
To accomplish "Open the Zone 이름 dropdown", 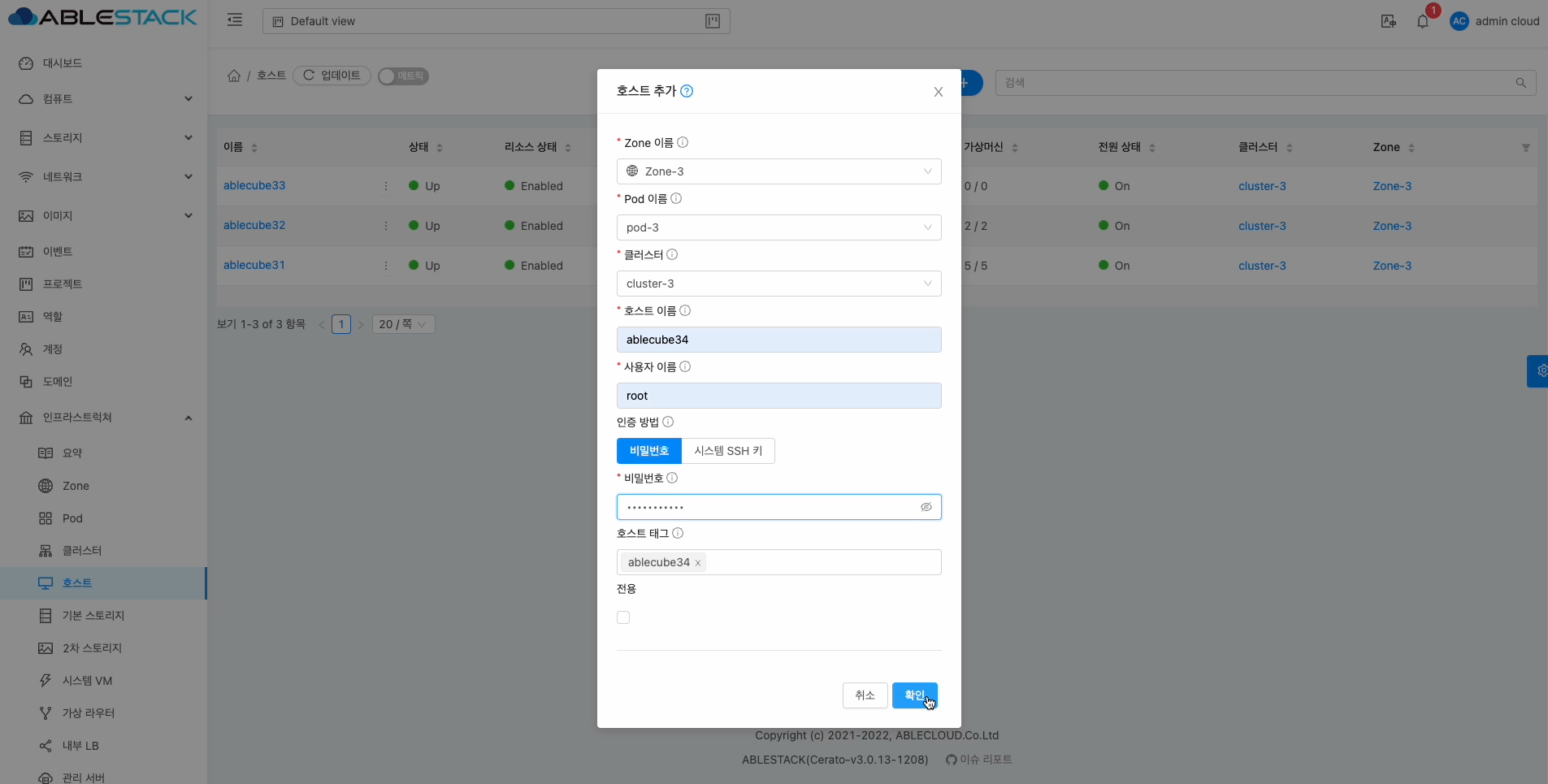I will (x=778, y=171).
